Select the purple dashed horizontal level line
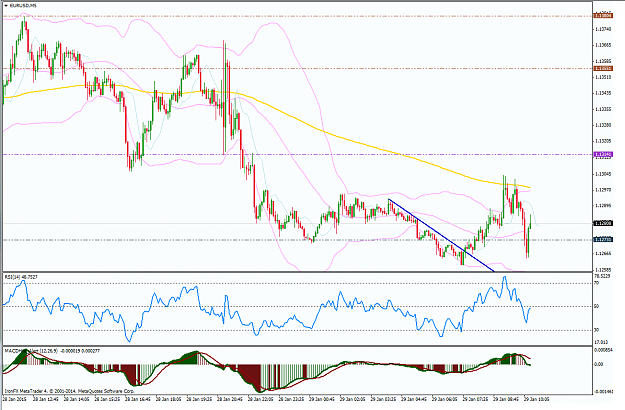Image resolution: width=625 pixels, height=410 pixels. (297, 155)
